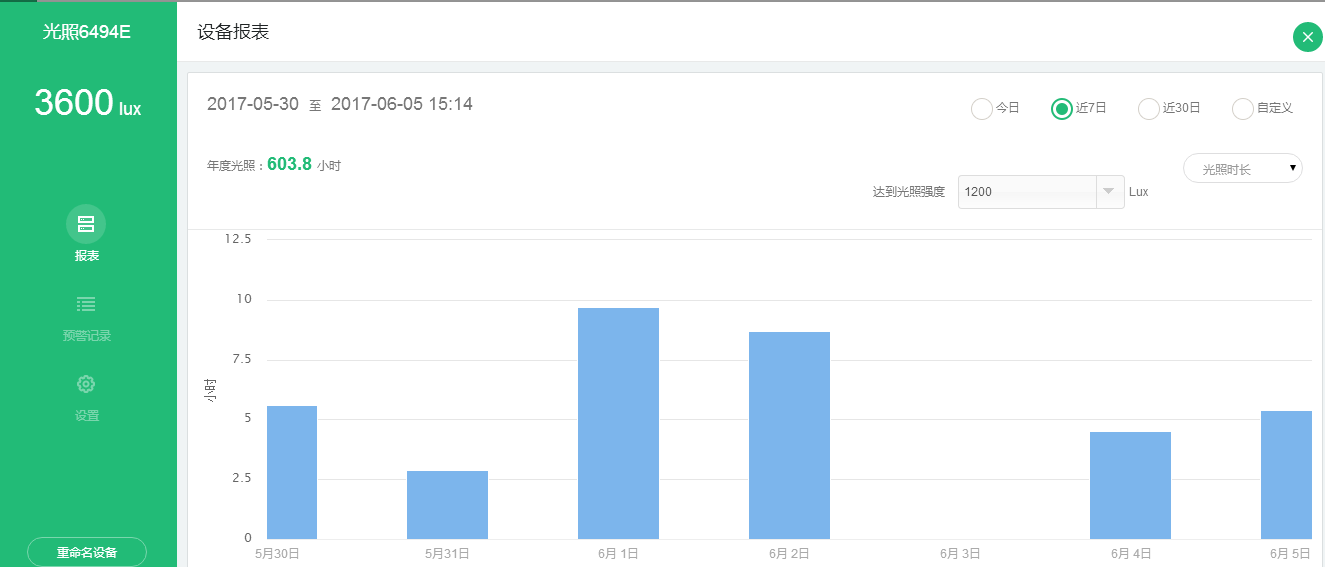Image resolution: width=1325 pixels, height=567 pixels.
Task: Open the 预警记录 list icon
Action: (86, 304)
